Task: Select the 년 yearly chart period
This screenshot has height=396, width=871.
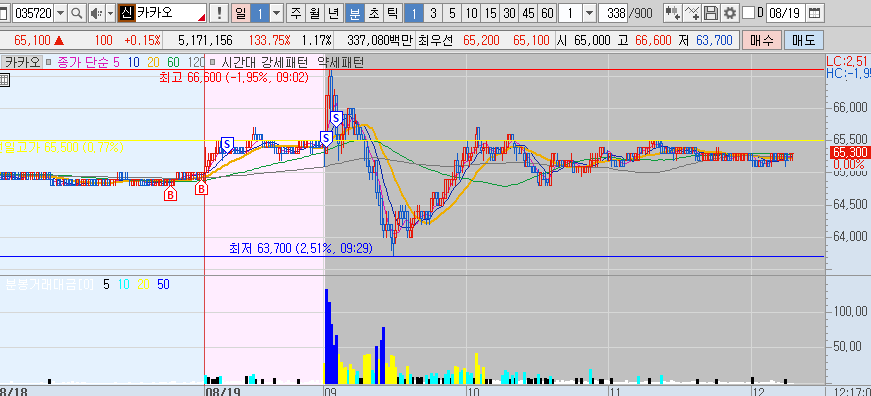Action: [333, 13]
